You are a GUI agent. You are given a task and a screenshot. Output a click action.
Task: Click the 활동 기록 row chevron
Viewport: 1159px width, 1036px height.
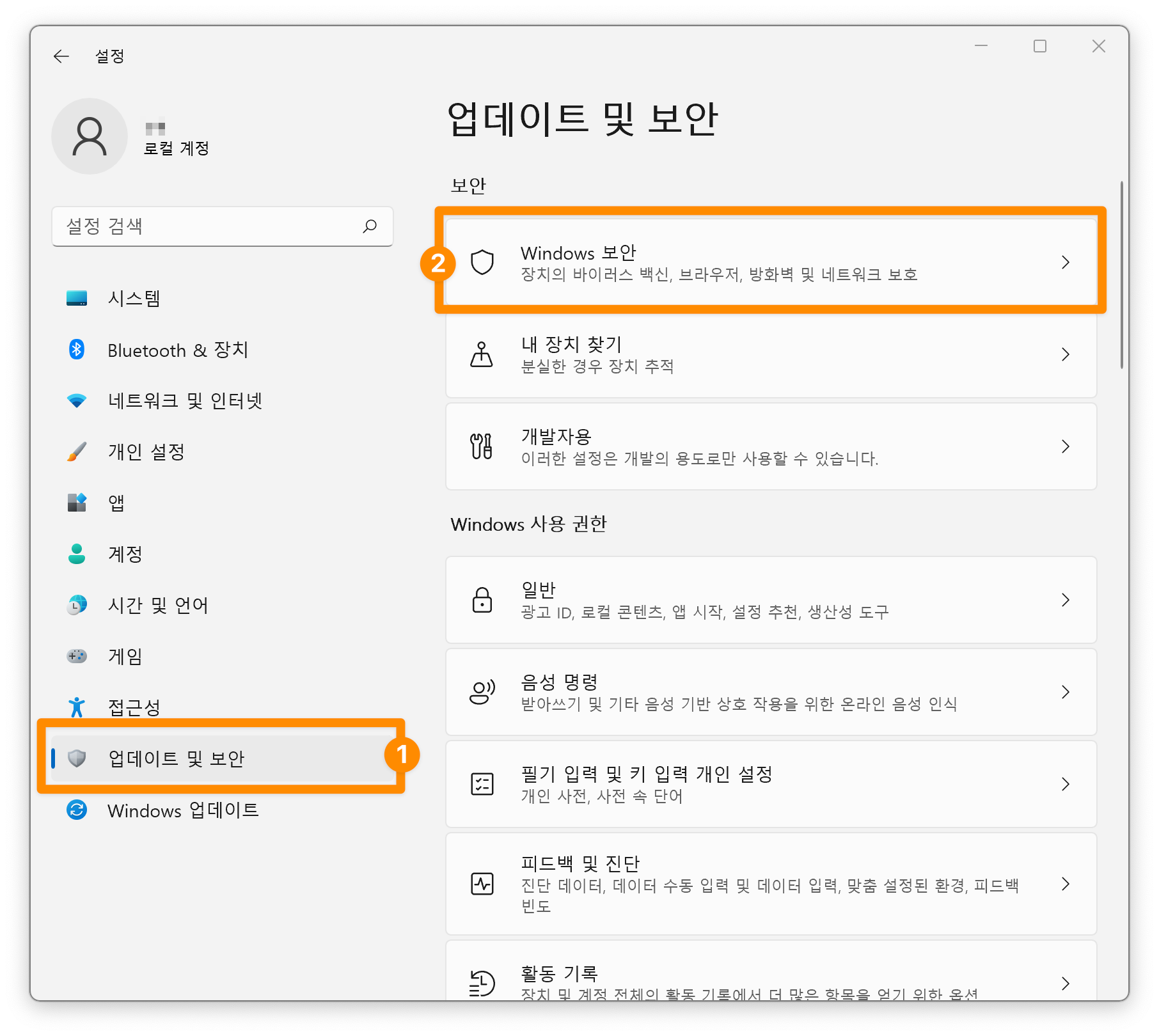coord(1066,984)
